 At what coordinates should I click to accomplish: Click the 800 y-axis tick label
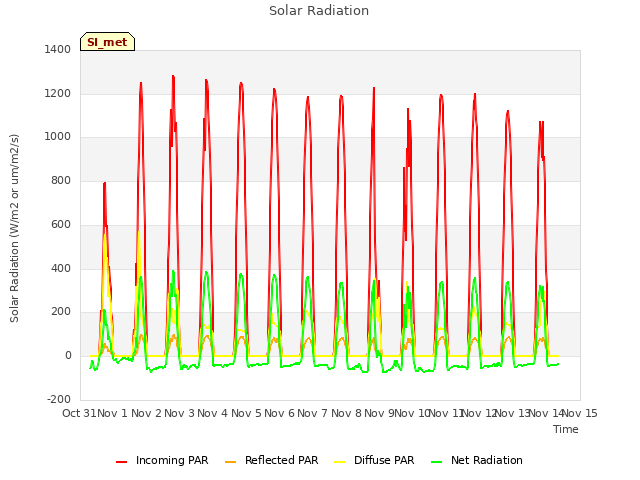(x=61, y=180)
